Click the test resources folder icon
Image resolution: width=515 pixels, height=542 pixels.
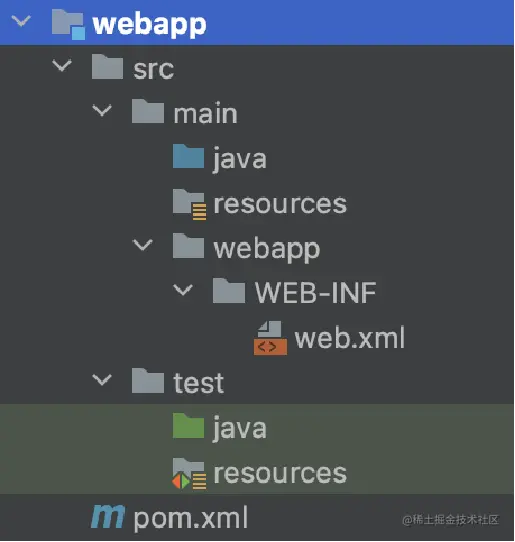[189, 474]
